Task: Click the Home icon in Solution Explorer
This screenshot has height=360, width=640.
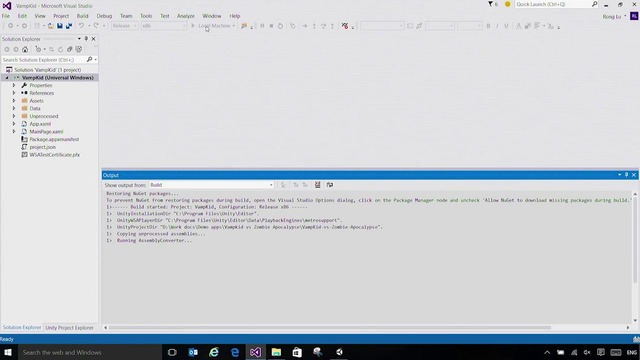Action: 25,49
